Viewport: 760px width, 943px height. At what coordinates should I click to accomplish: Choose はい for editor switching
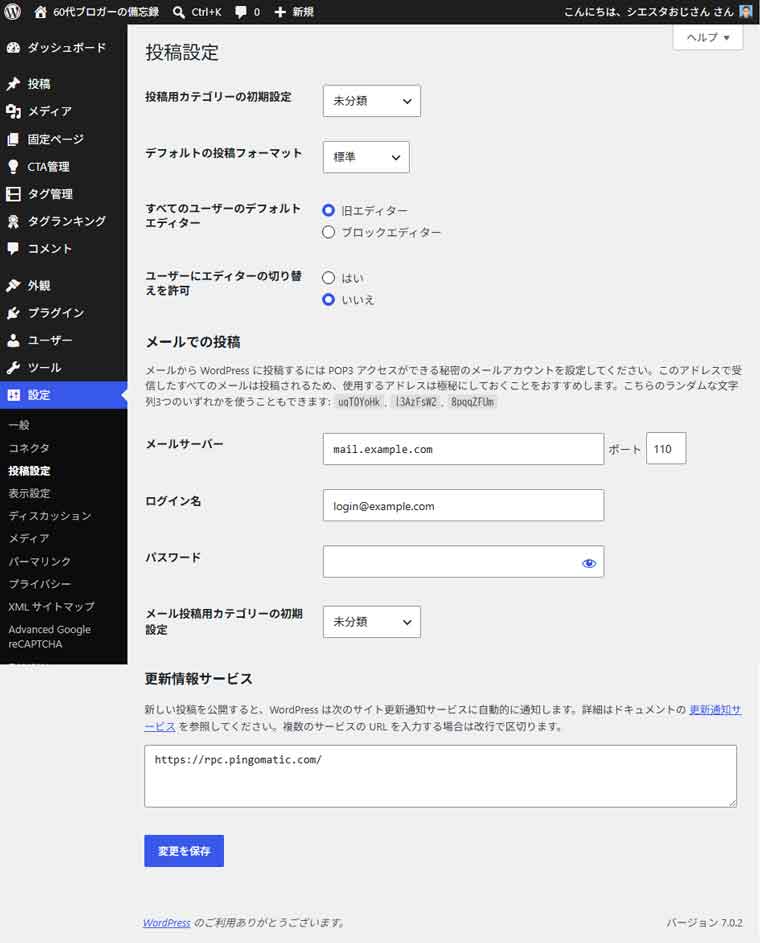pos(328,278)
